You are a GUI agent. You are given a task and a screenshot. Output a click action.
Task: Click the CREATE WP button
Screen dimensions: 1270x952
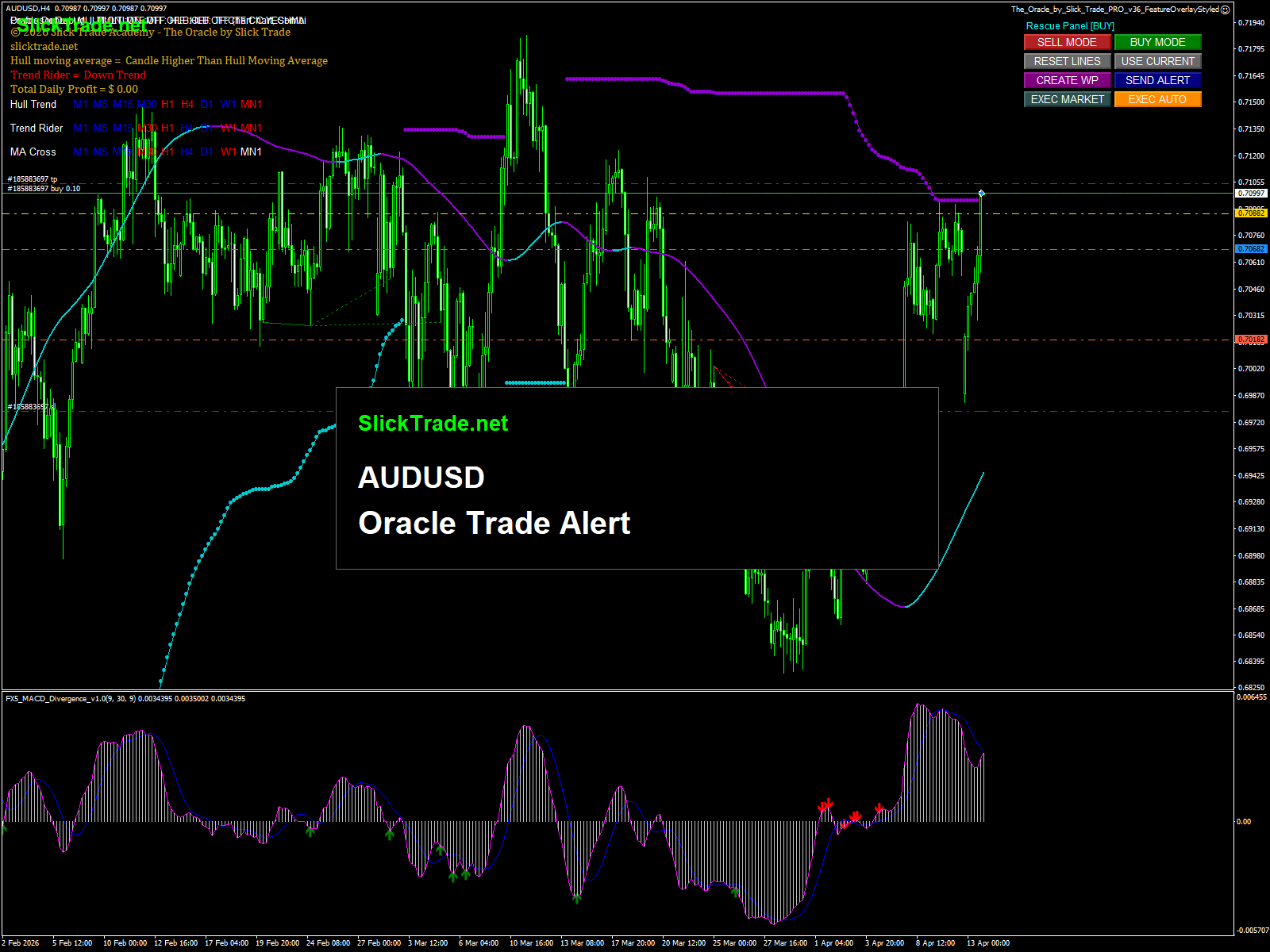coord(1067,80)
